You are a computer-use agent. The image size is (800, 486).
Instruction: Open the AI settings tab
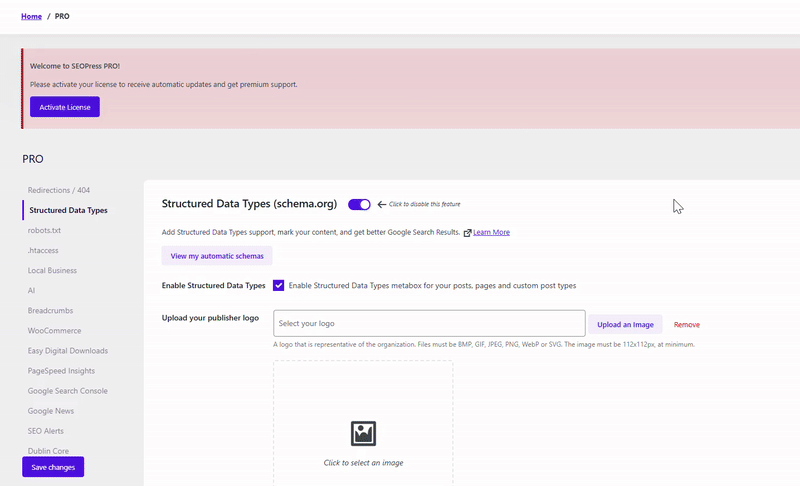tap(32, 290)
